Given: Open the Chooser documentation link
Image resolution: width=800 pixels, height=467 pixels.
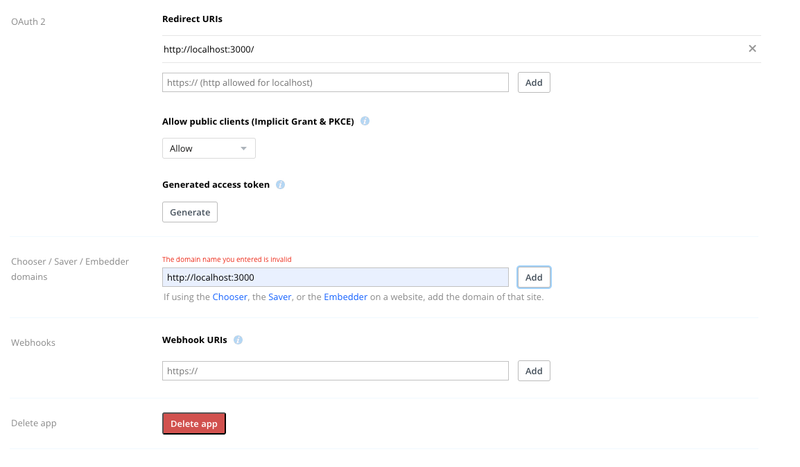Looking at the screenshot, I should click(230, 297).
